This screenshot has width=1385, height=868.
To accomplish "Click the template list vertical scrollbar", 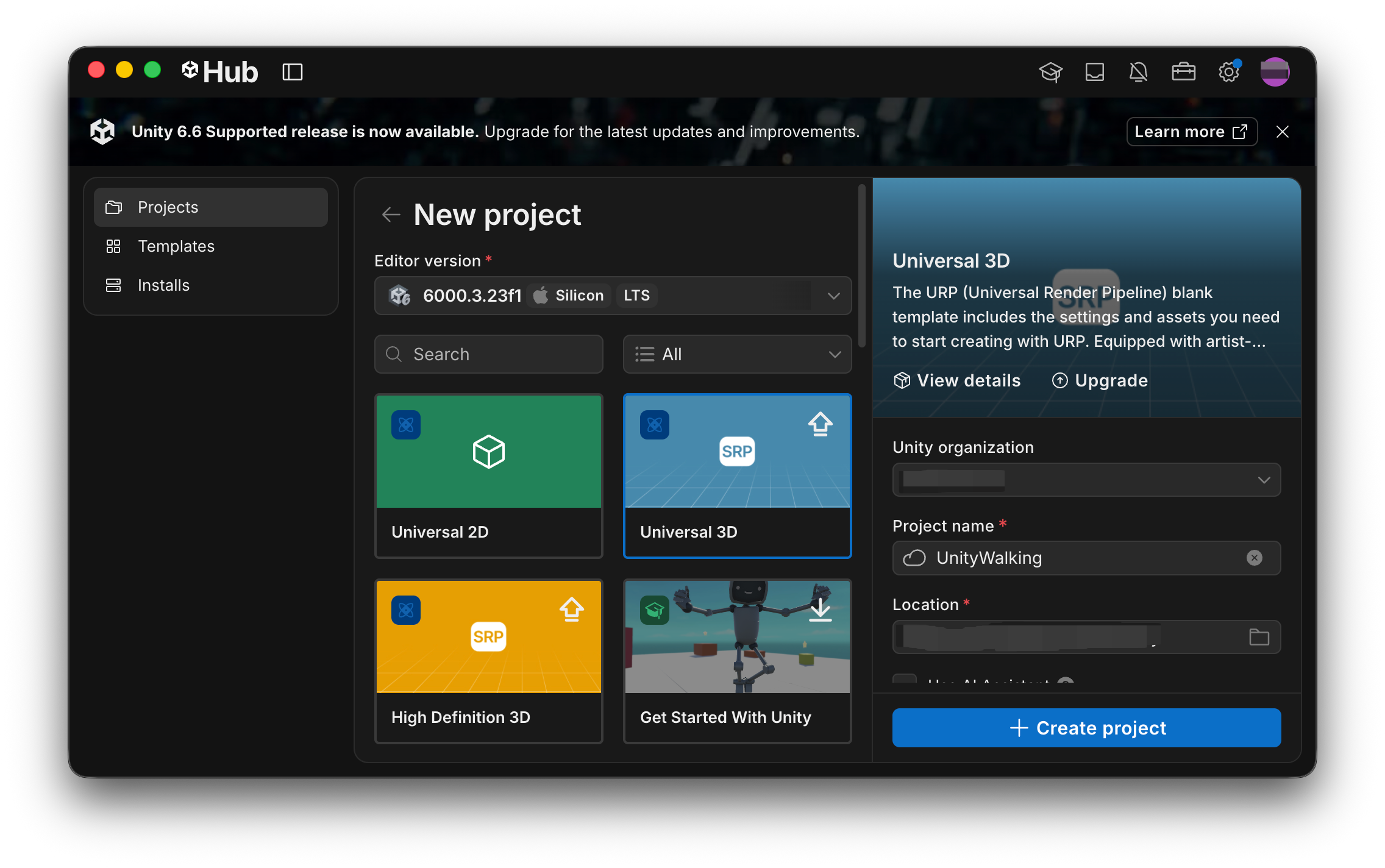I will point(861,266).
